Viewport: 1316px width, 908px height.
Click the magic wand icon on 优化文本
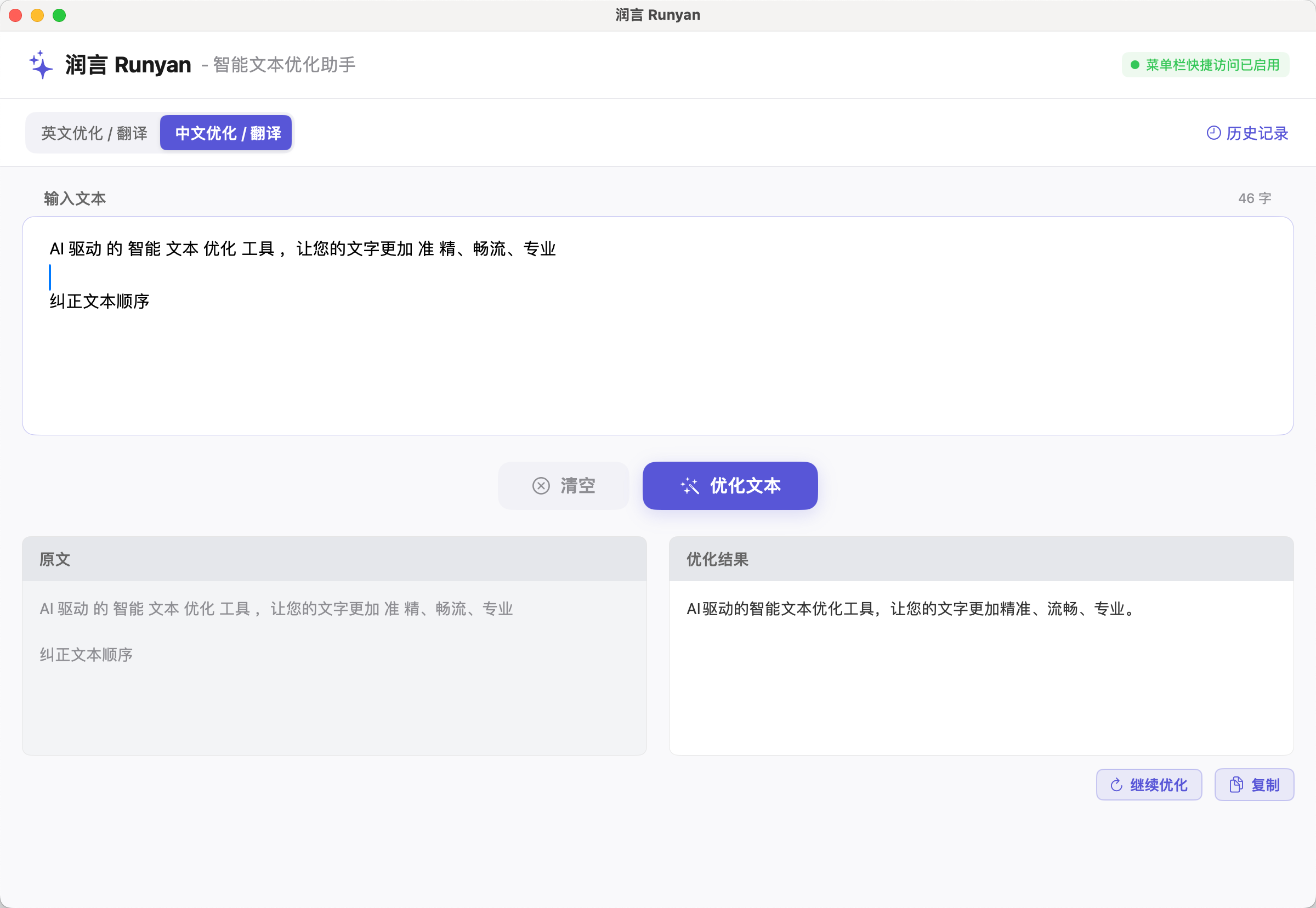click(690, 486)
